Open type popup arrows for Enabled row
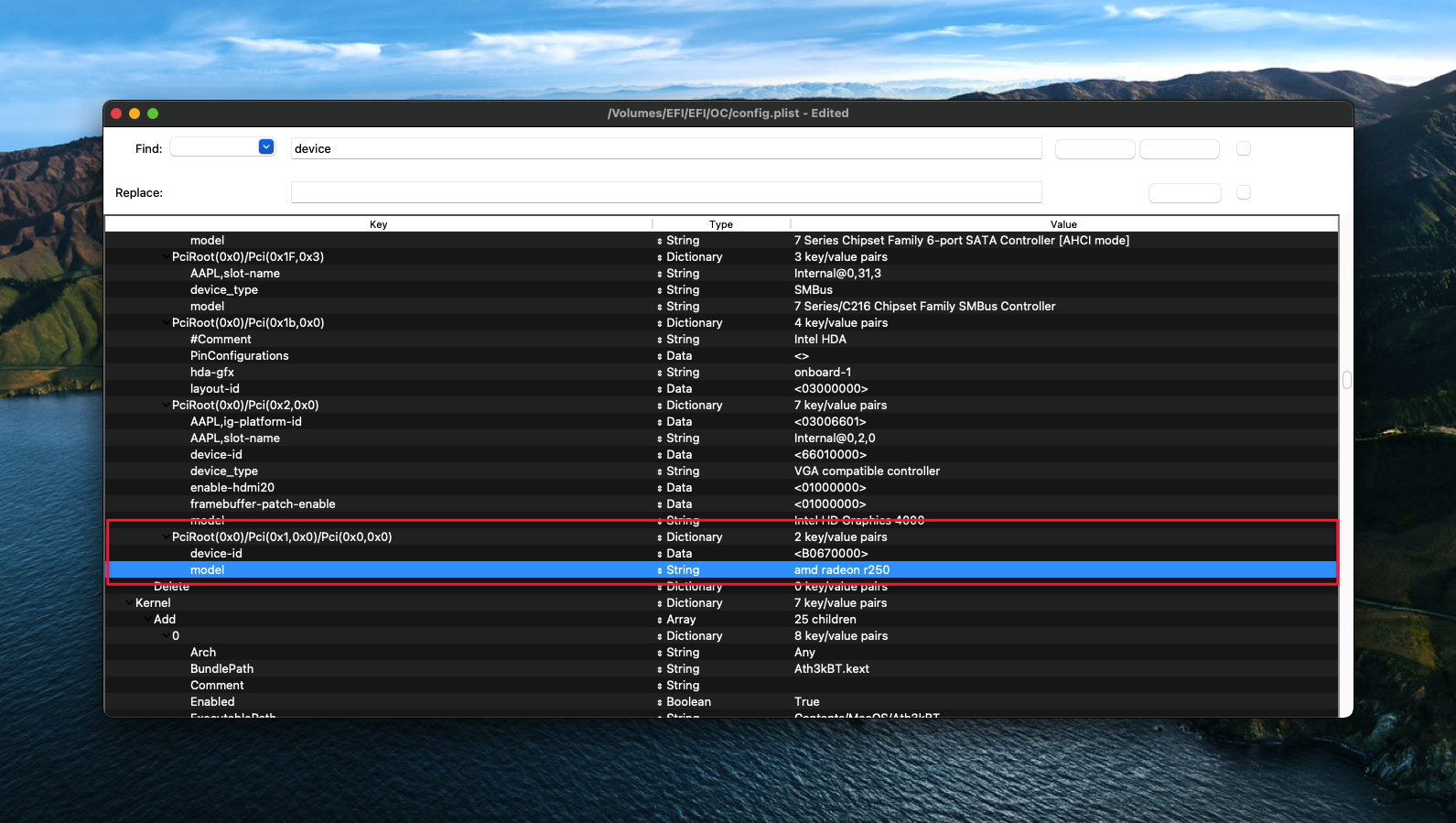This screenshot has width=1456, height=823. point(660,702)
